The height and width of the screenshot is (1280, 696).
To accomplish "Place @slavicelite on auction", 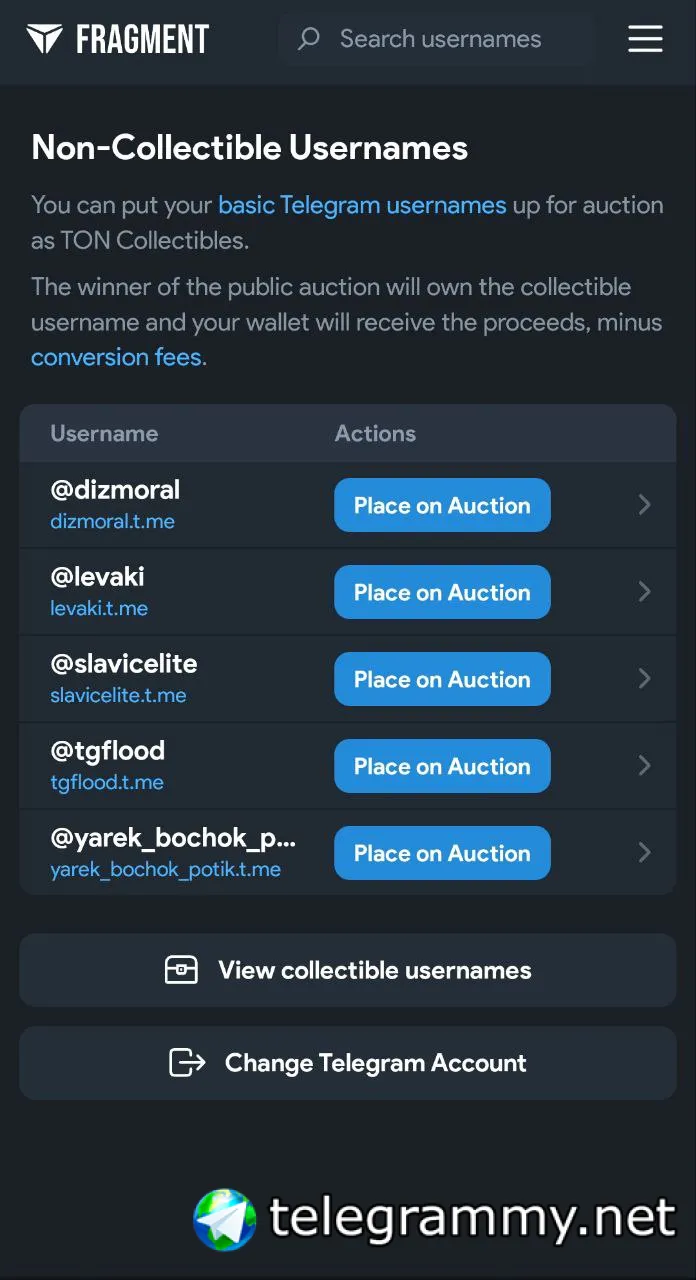I will 442,679.
